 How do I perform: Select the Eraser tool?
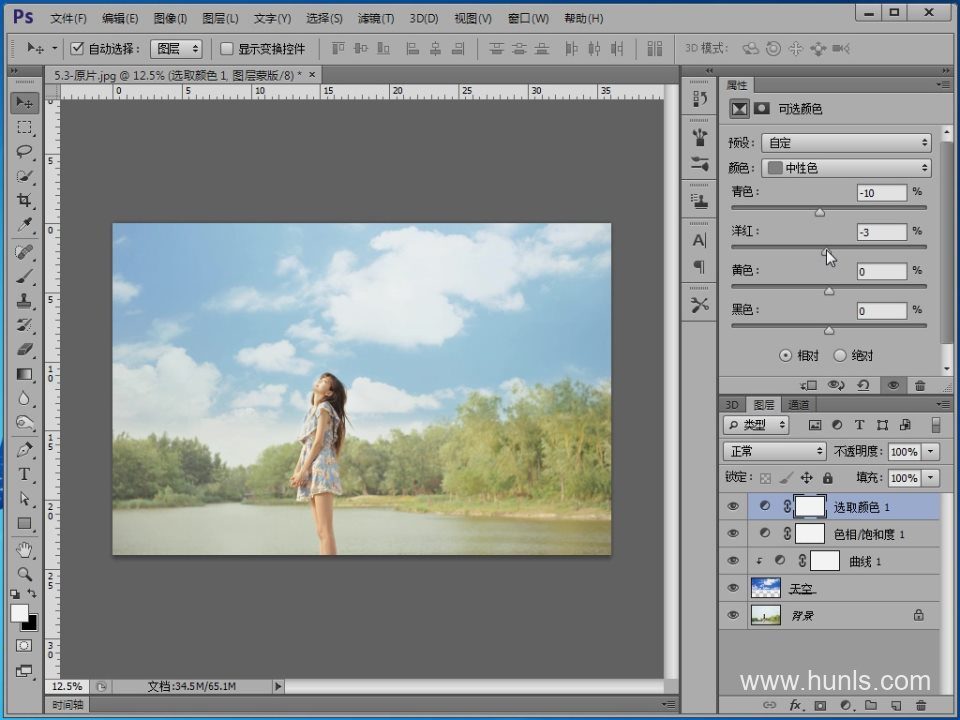[24, 350]
